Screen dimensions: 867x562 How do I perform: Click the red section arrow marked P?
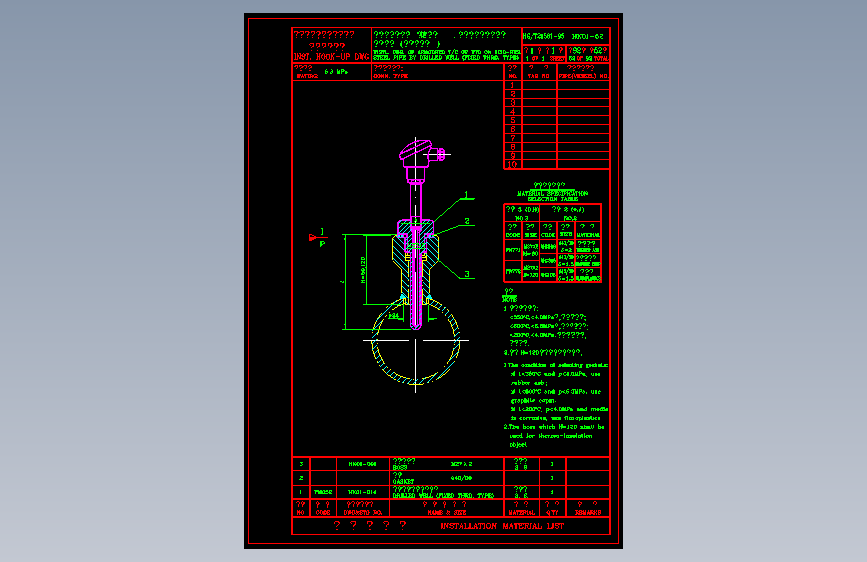pos(315,237)
